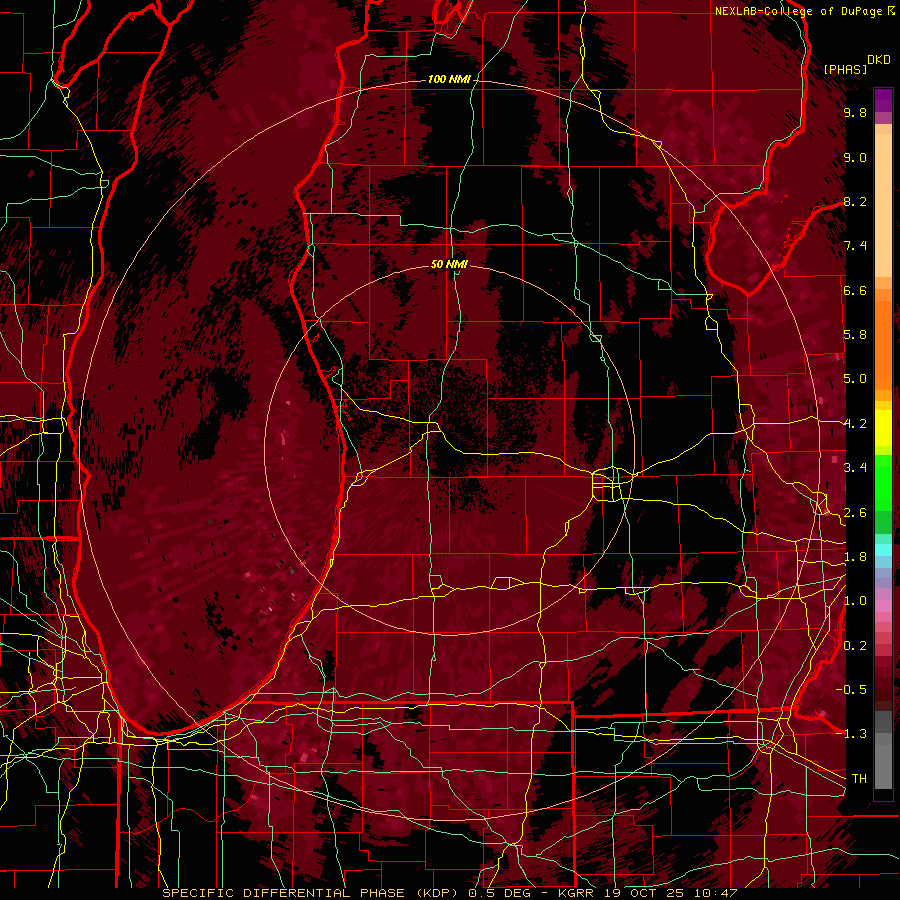900x900 pixels.
Task: Click the [PHAS] legend heading
Action: 845,69
